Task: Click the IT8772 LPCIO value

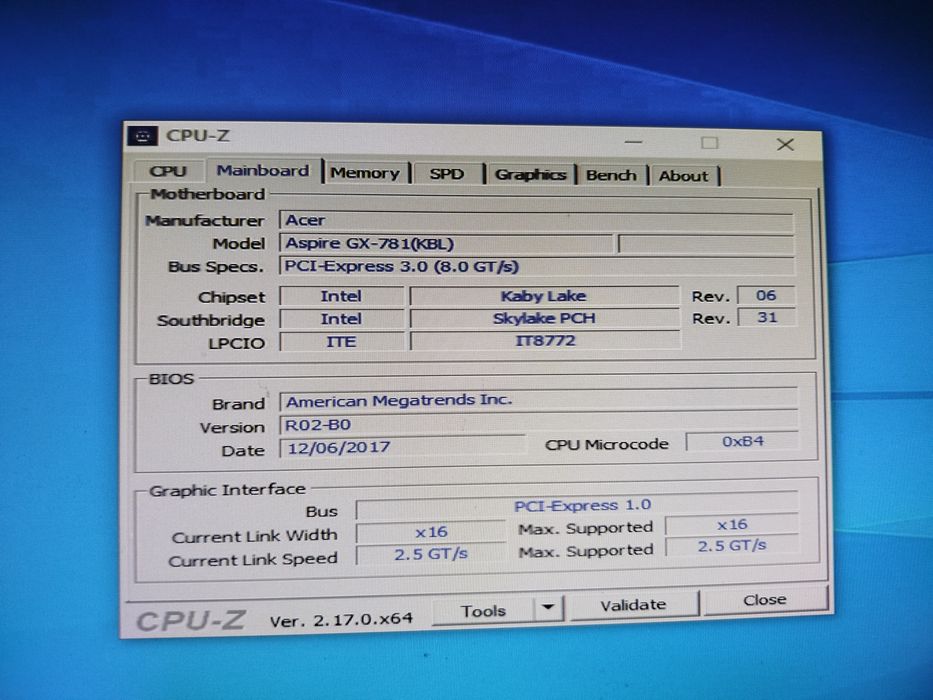Action: 544,341
